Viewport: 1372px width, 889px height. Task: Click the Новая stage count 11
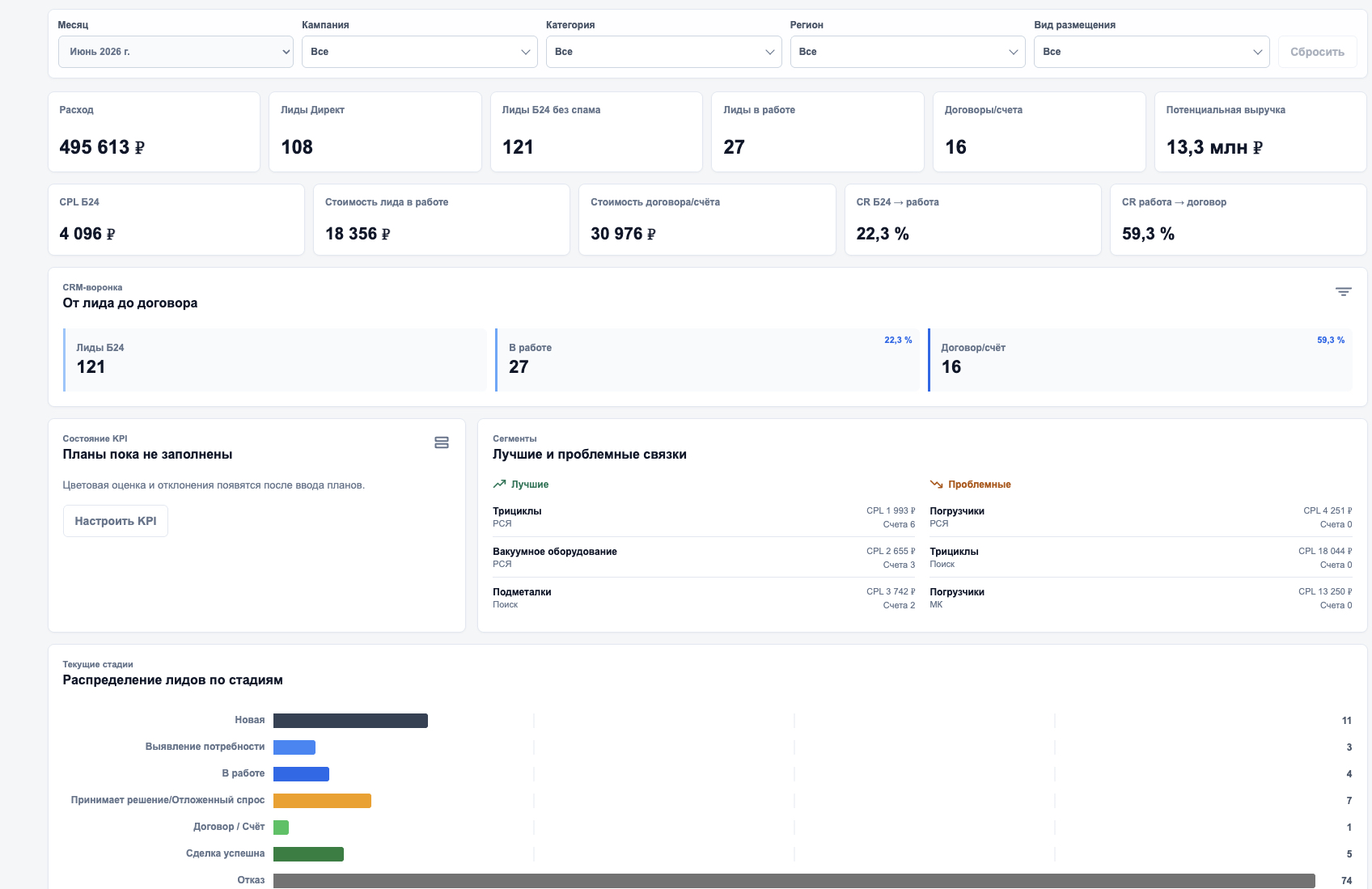coord(1347,721)
